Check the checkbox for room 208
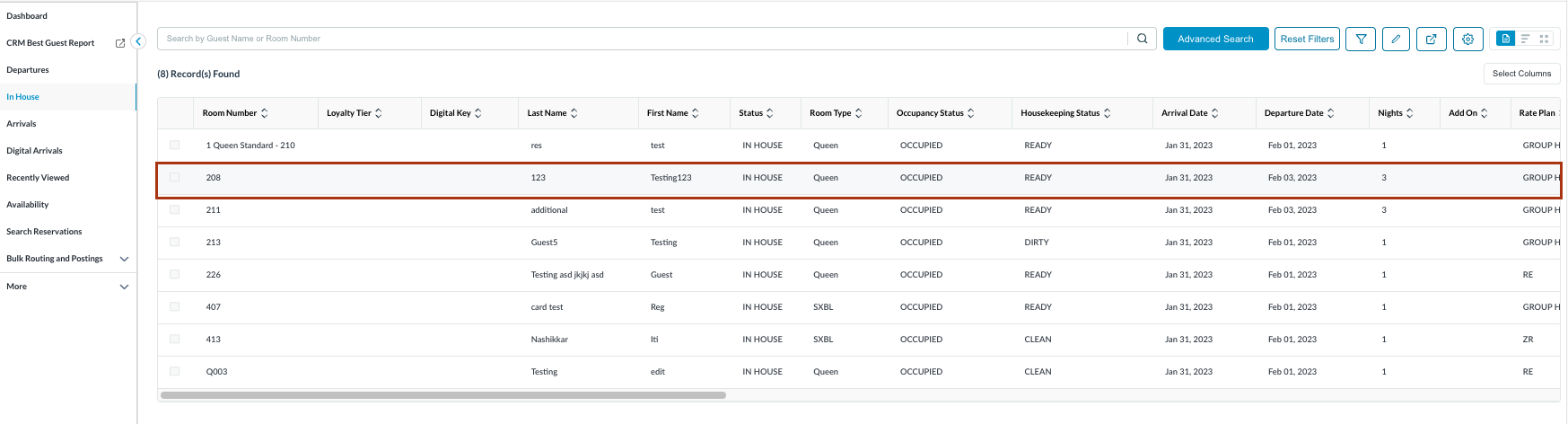The height and width of the screenshot is (424, 1568). [175, 178]
